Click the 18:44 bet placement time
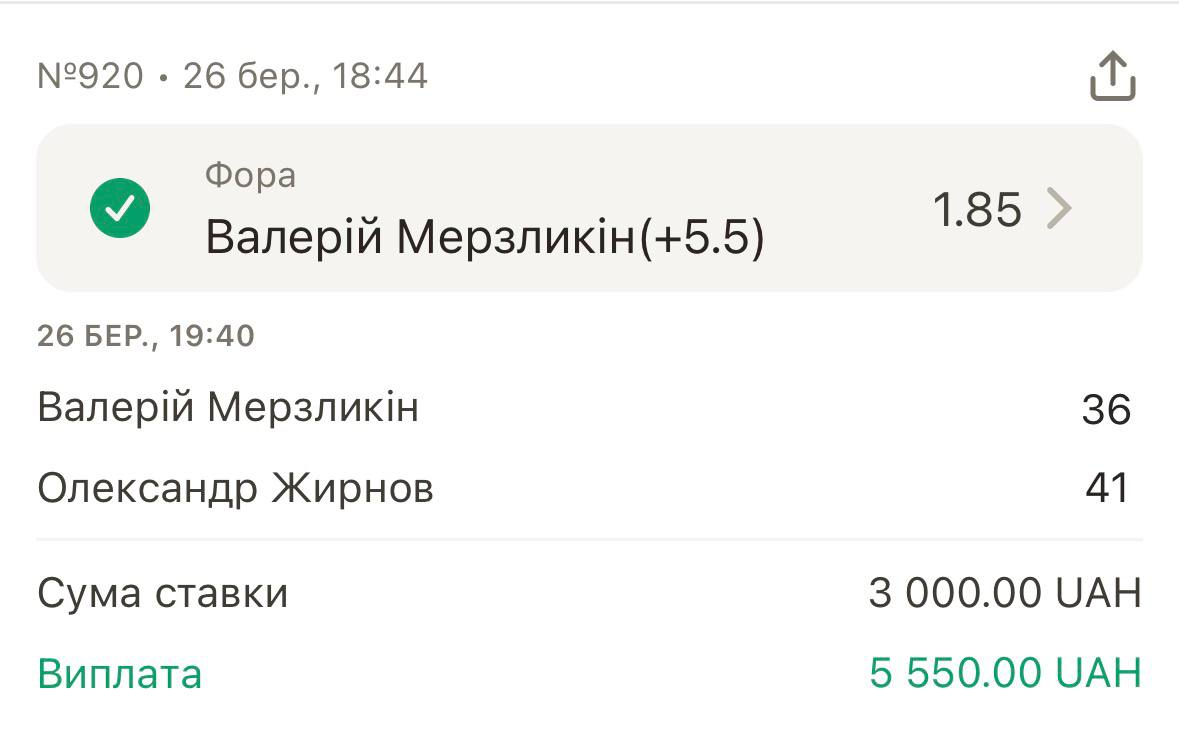This screenshot has width=1179, height=749. 380,76
